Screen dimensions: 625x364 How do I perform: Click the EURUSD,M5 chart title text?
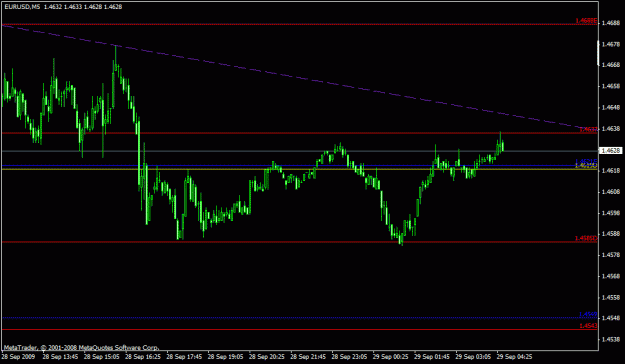[22, 7]
